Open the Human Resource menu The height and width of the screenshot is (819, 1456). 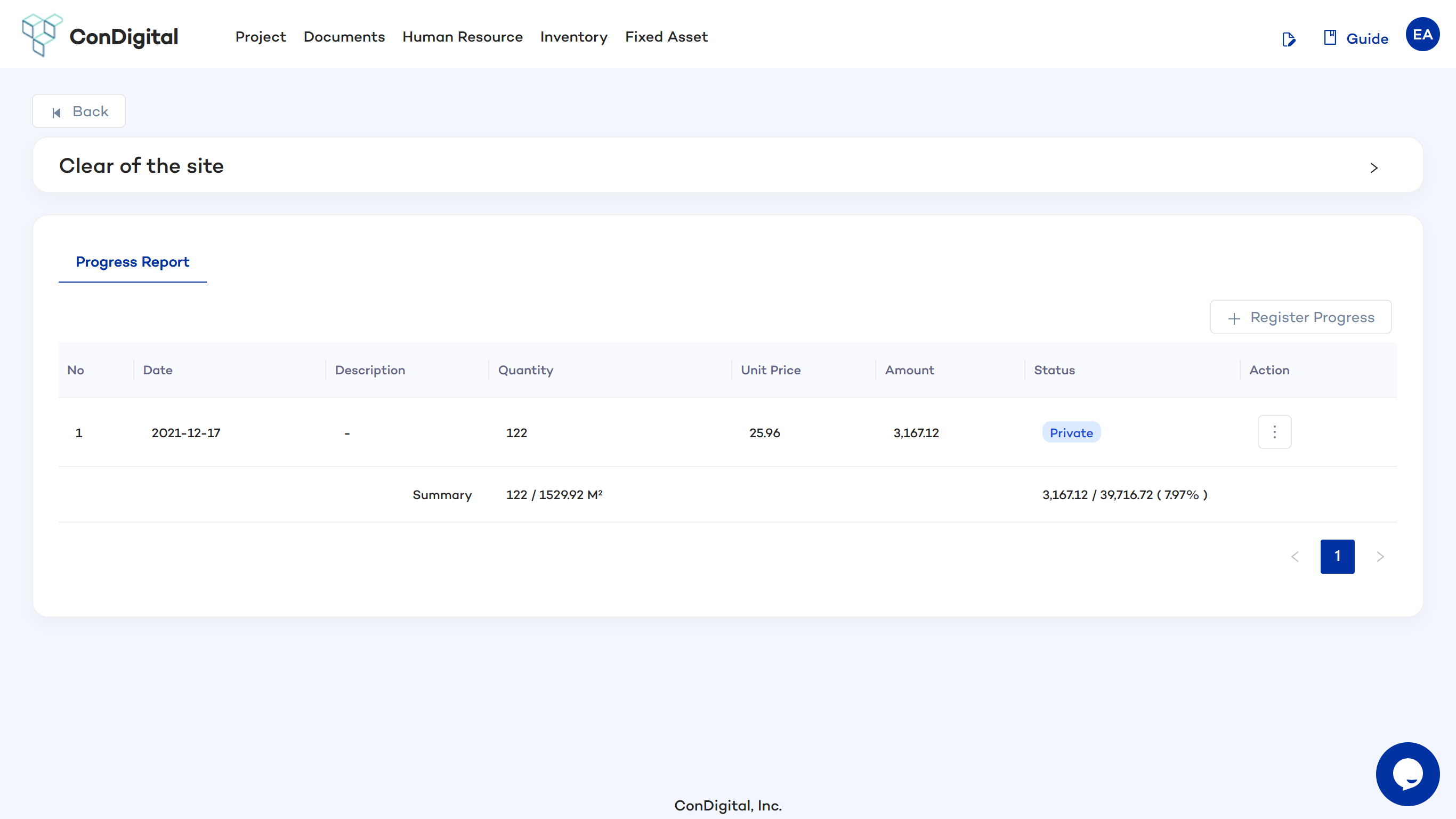pyautogui.click(x=462, y=37)
